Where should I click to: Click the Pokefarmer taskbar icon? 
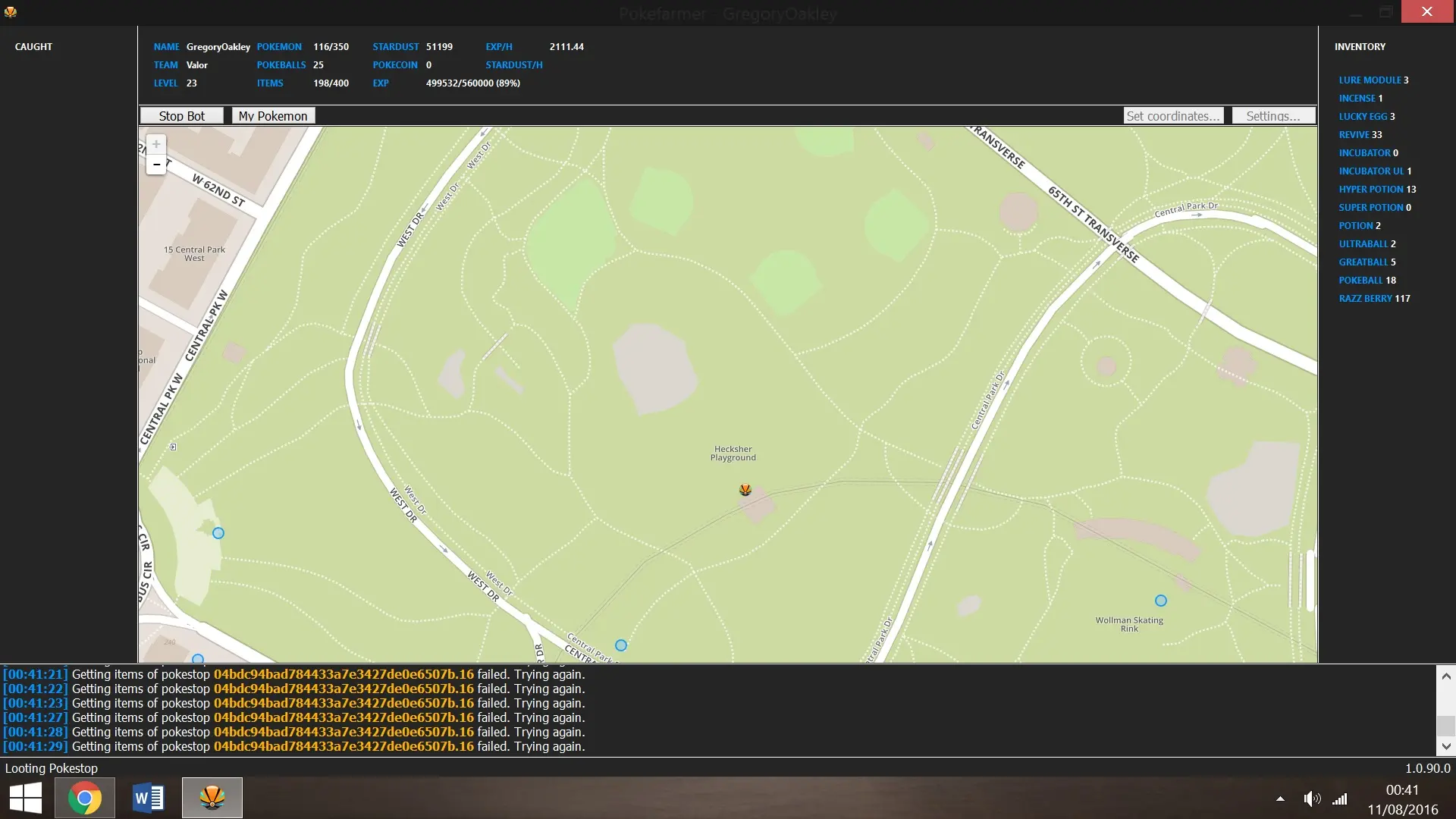[x=212, y=798]
